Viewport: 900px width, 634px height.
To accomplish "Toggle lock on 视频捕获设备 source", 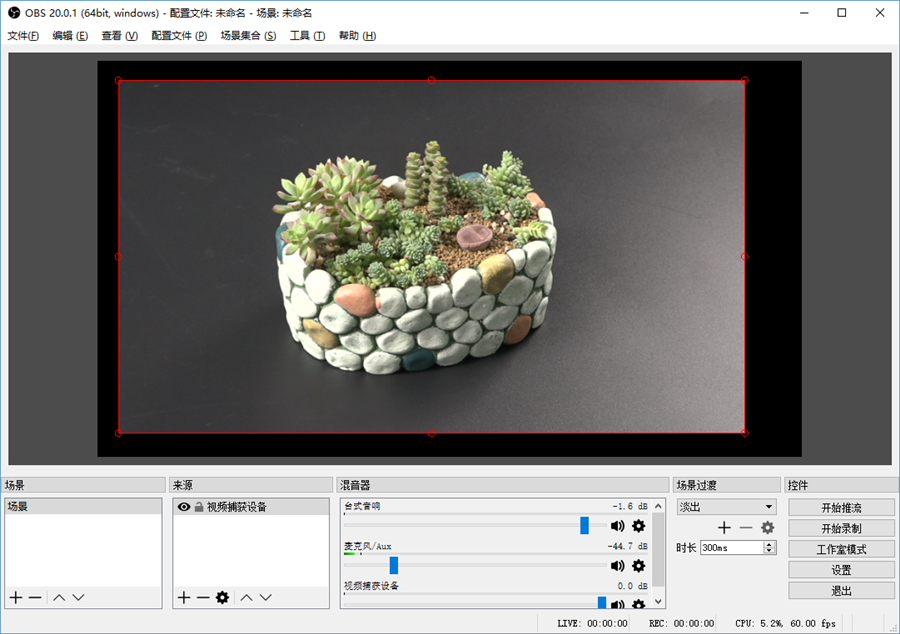I will (199, 507).
